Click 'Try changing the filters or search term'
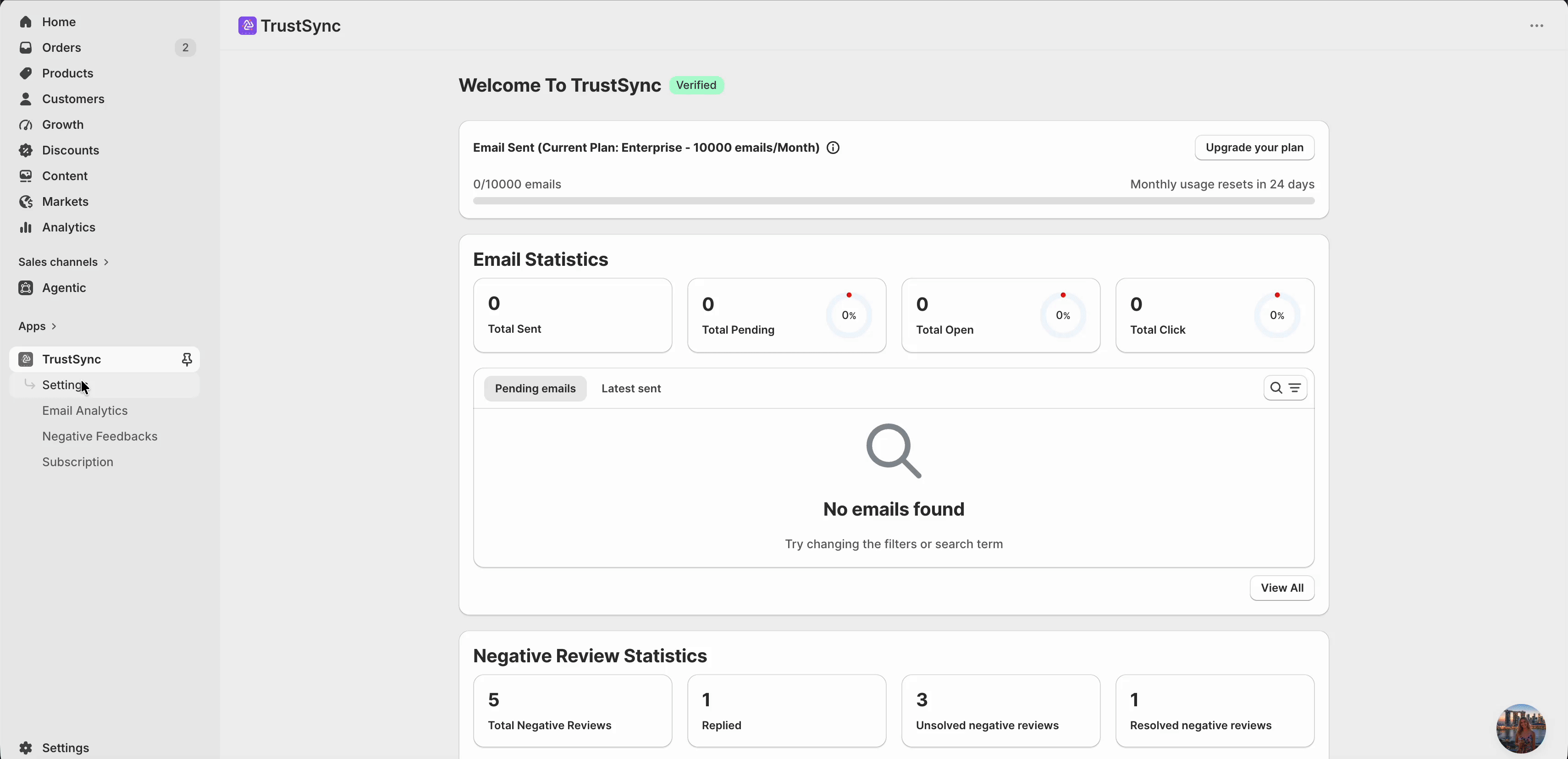Screen dimensions: 1568x759 894,544
